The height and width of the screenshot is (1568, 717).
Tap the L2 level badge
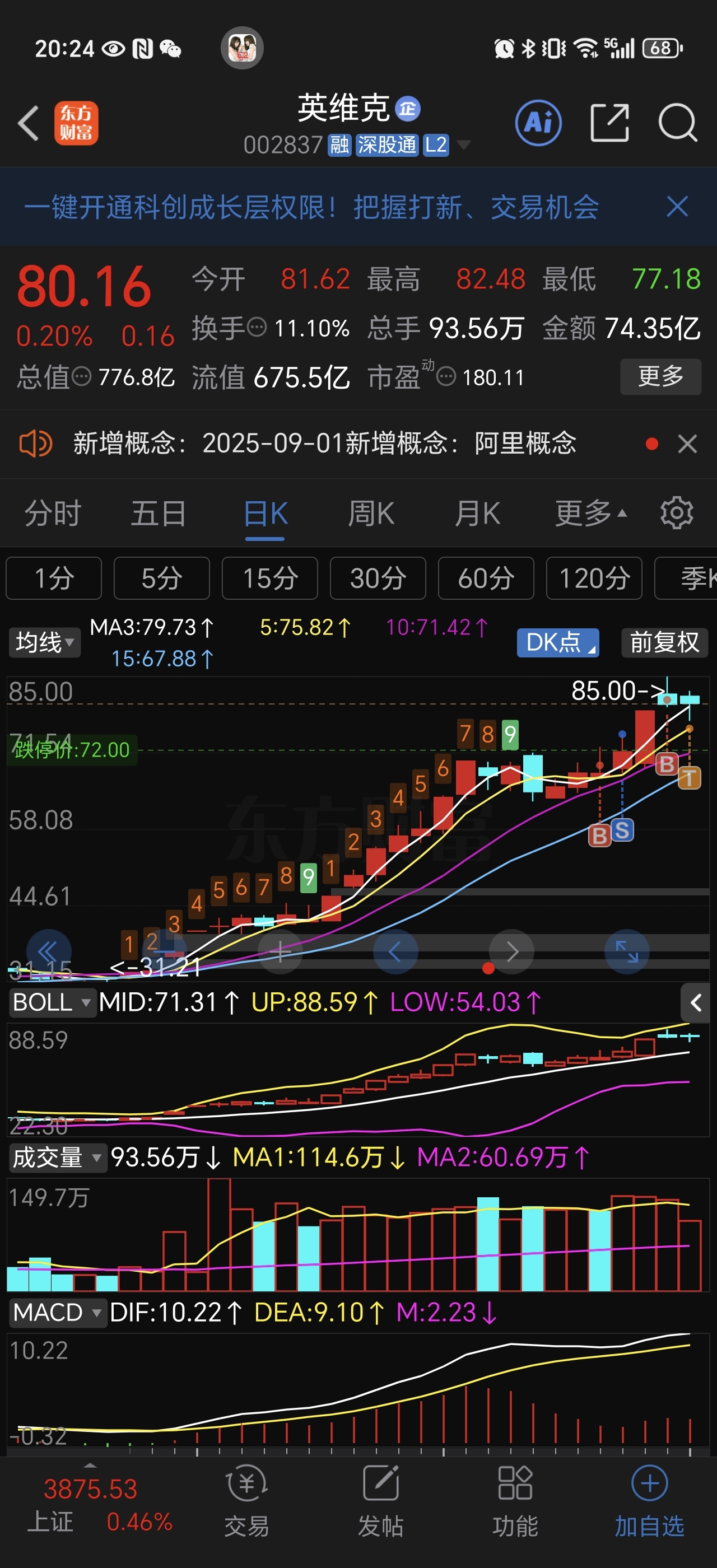click(436, 145)
